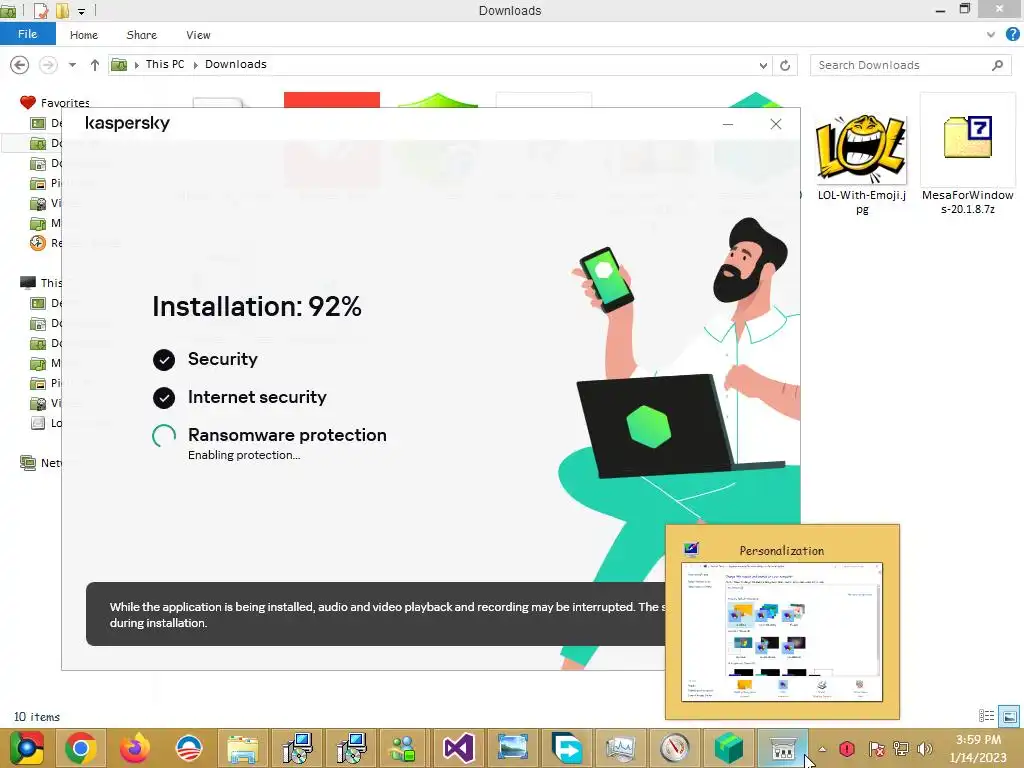Switch to large icons view in status bar
This screenshot has height=768, width=1024.
coord(1009,716)
